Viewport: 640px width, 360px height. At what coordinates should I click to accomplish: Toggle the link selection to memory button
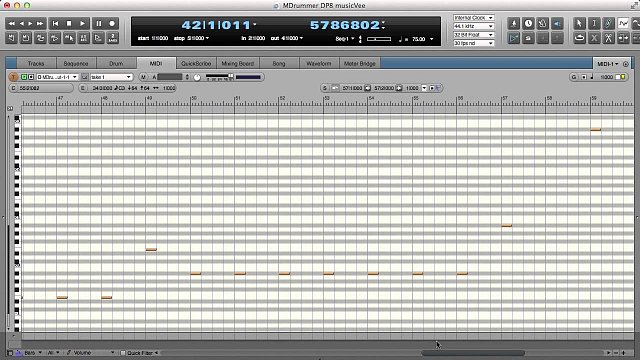click(x=69, y=38)
